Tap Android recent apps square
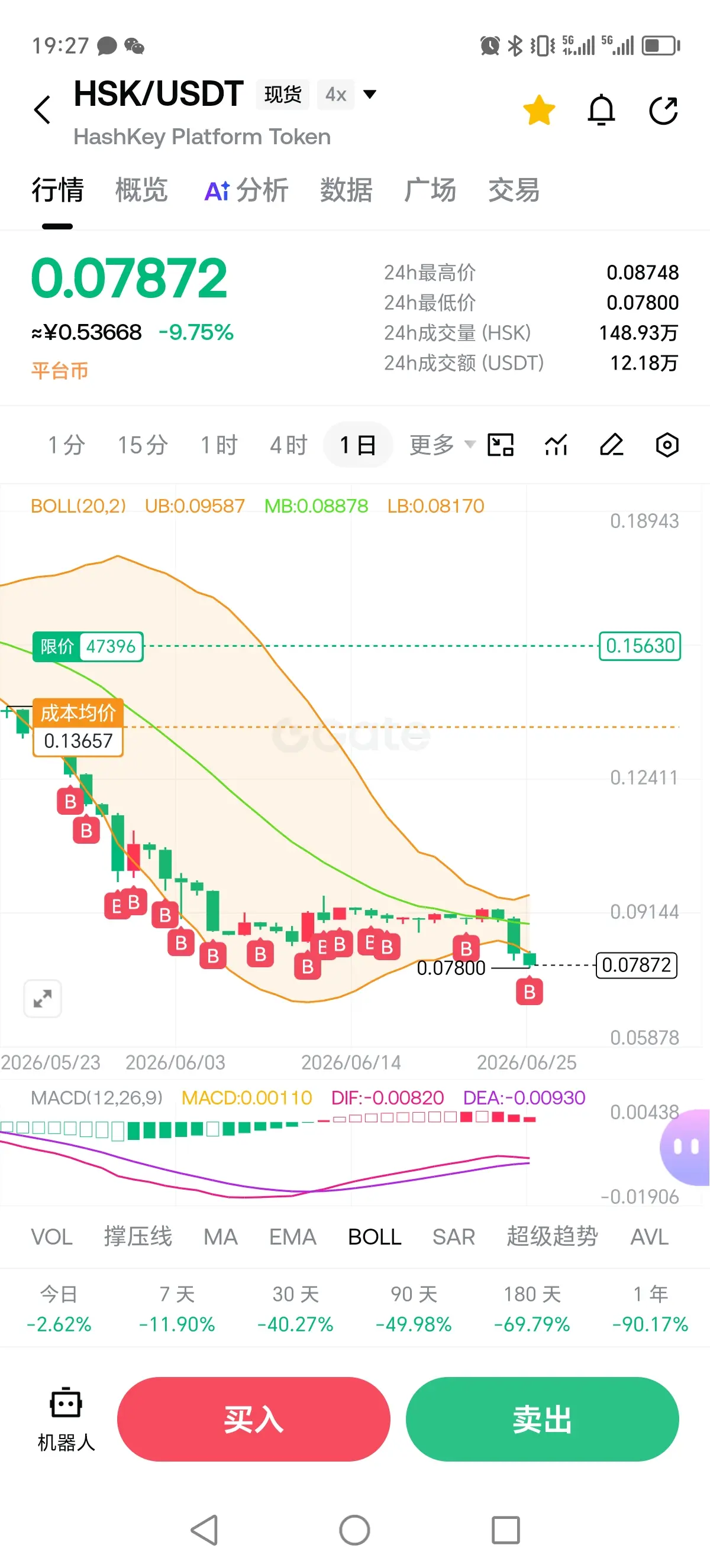 tap(505, 1530)
